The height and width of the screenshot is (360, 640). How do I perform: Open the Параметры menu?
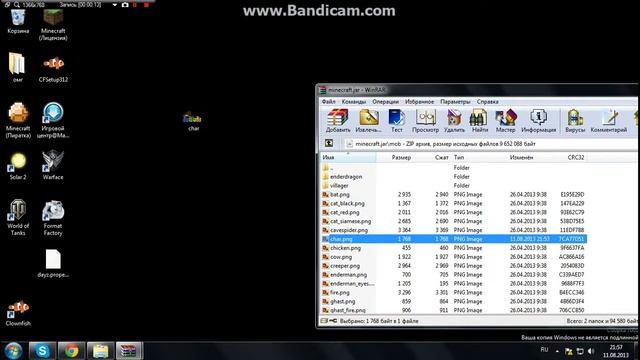click(455, 102)
